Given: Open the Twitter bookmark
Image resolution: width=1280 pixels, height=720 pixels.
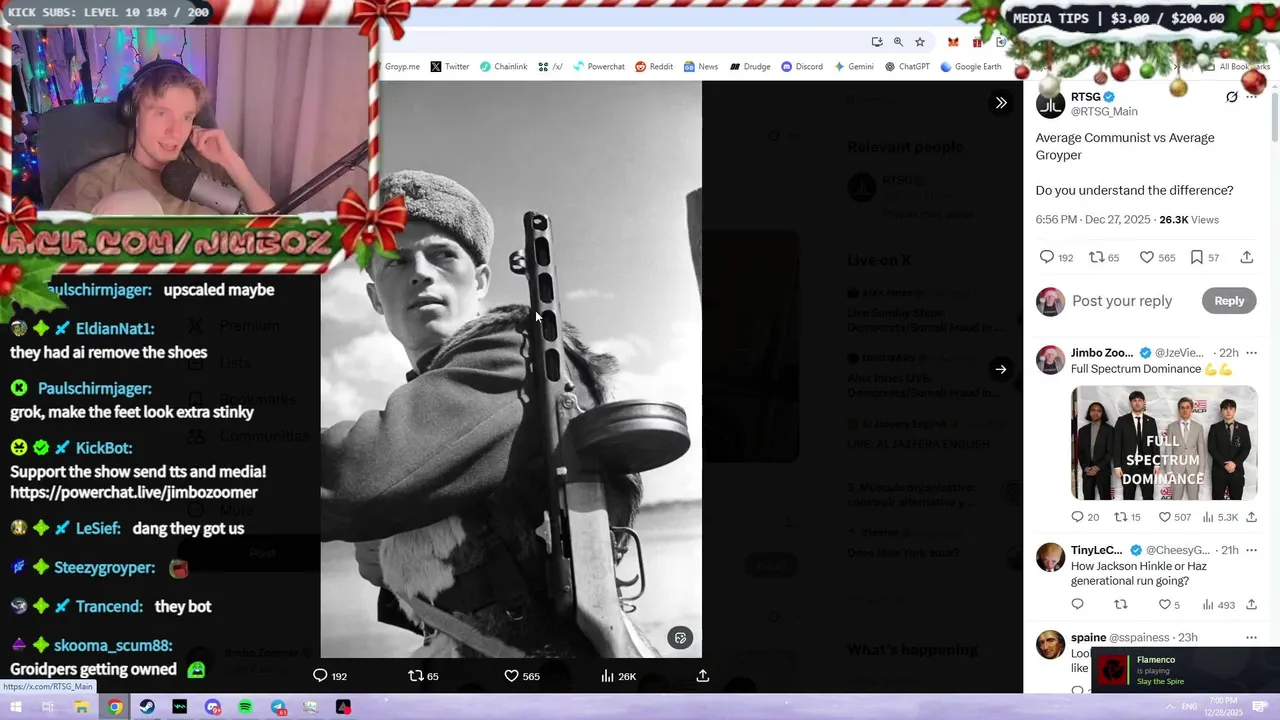Looking at the screenshot, I should click(x=449, y=67).
